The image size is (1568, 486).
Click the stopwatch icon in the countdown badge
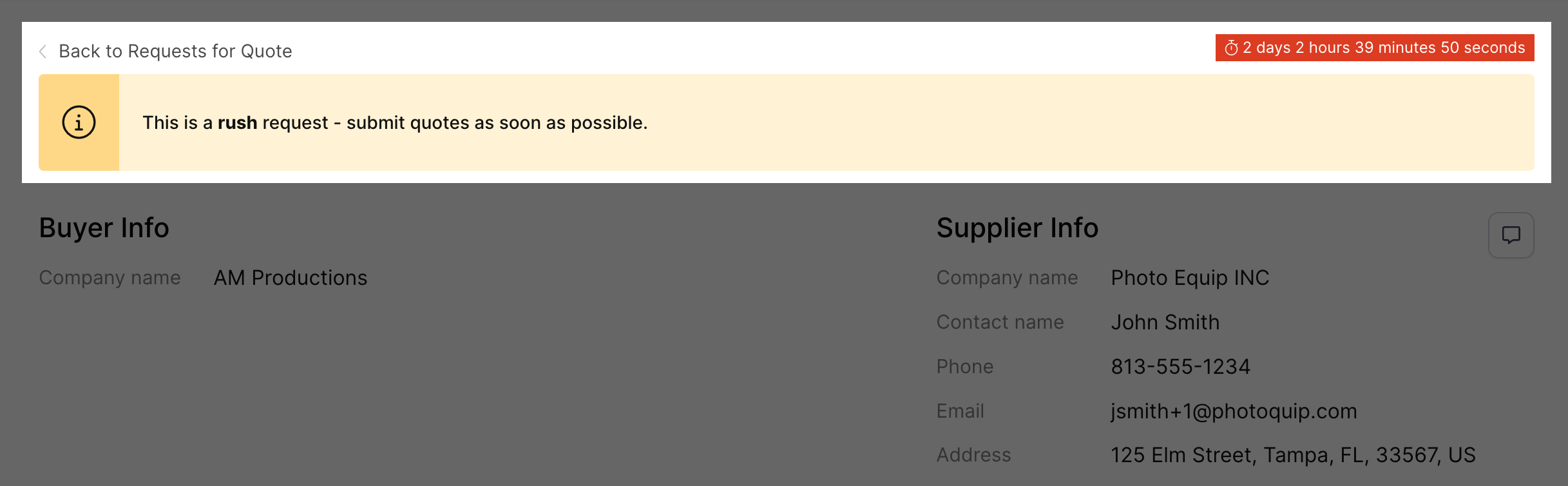click(x=1231, y=48)
